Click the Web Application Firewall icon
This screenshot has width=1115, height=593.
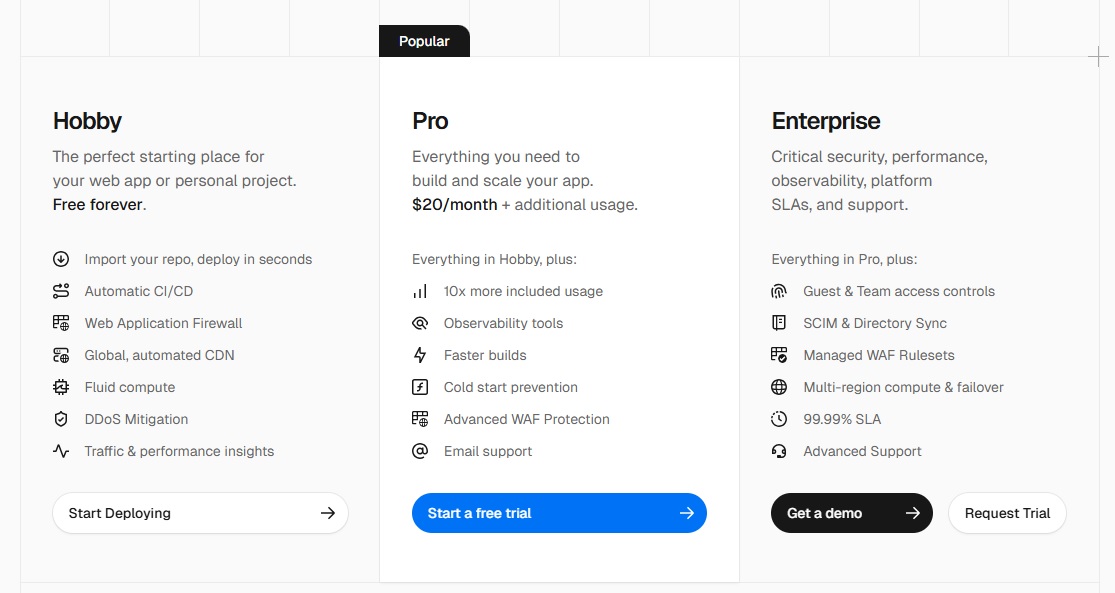click(x=61, y=324)
